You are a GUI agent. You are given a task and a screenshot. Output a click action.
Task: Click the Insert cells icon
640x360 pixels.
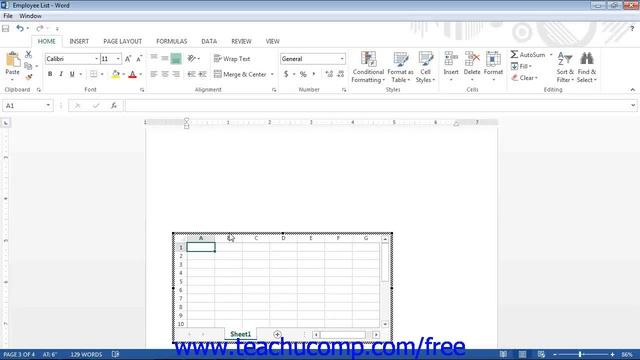(451, 59)
